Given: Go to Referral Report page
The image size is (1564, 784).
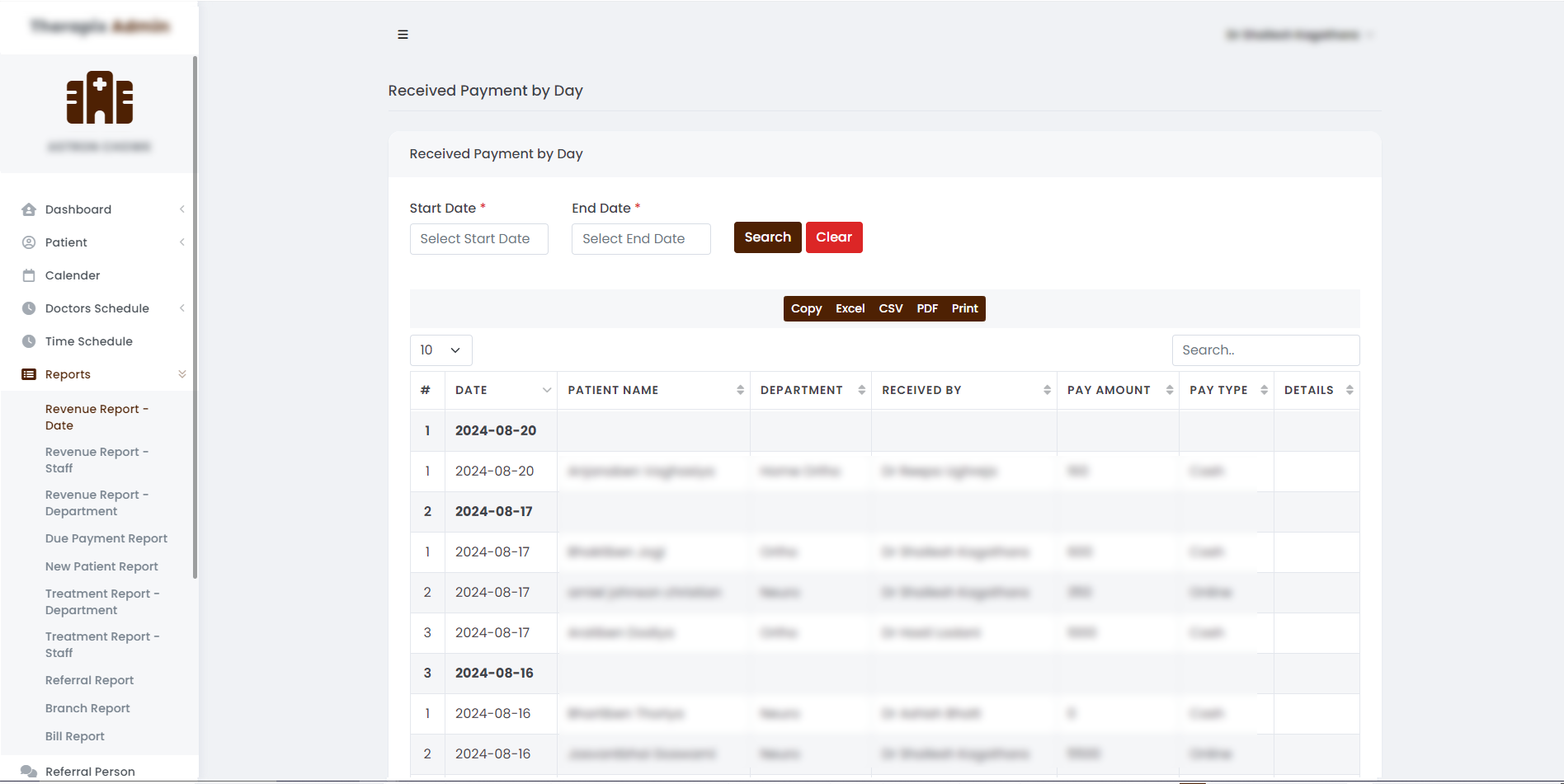Looking at the screenshot, I should [x=89, y=680].
